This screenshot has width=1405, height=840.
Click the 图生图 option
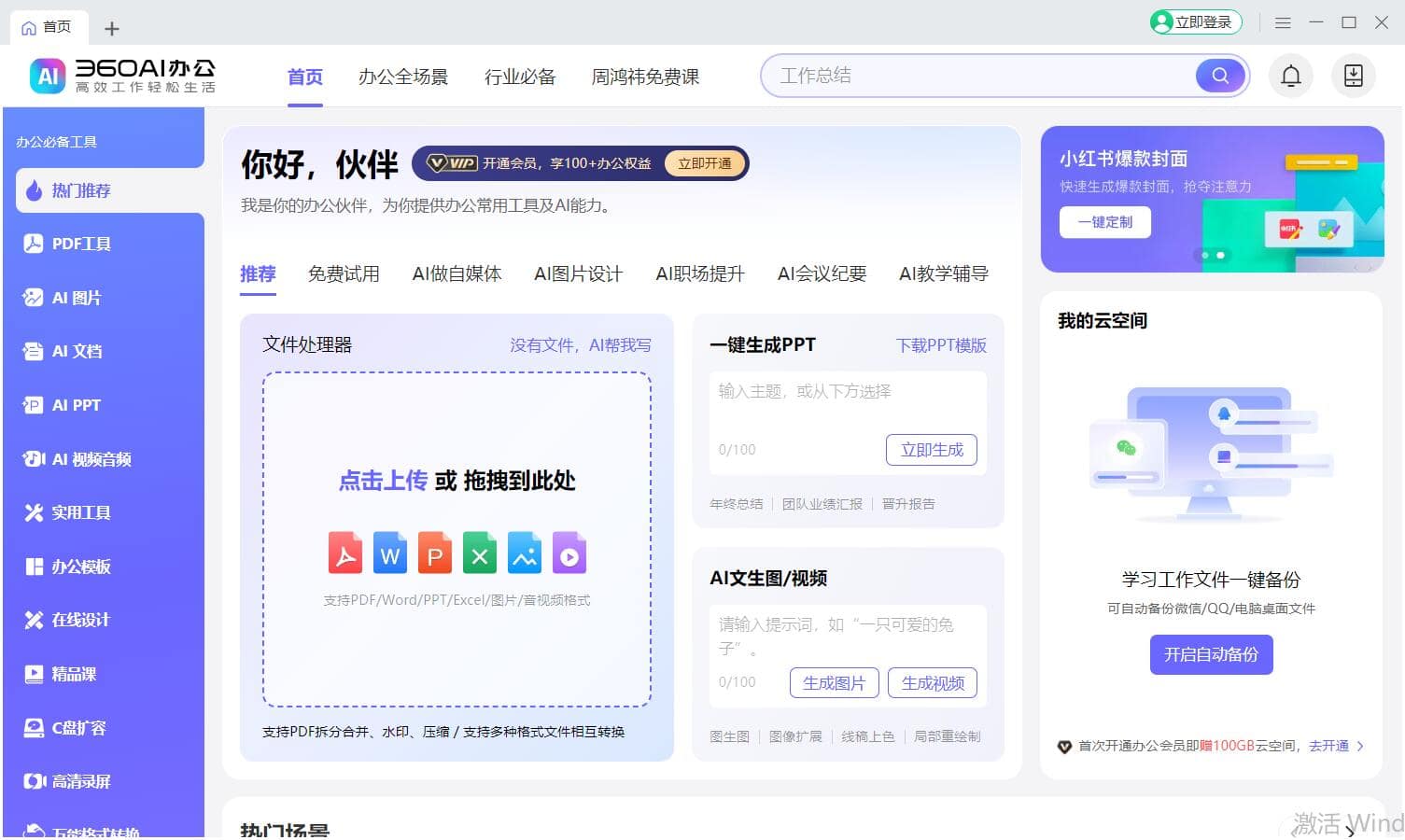(729, 736)
